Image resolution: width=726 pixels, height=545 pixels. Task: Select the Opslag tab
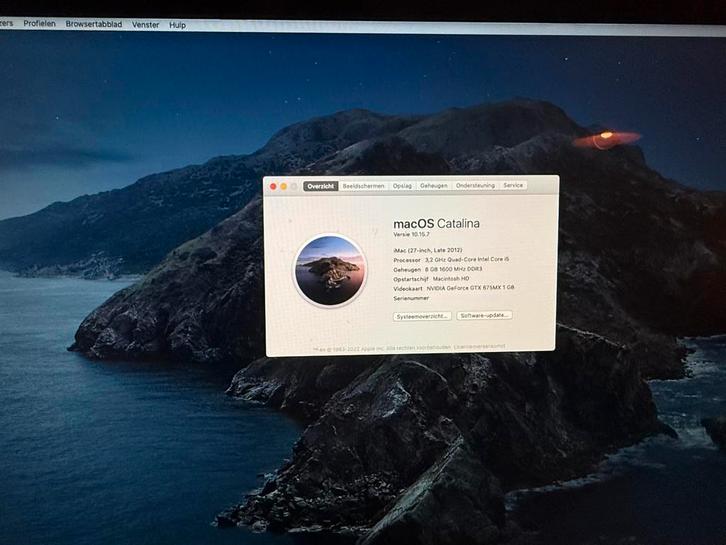pos(402,186)
